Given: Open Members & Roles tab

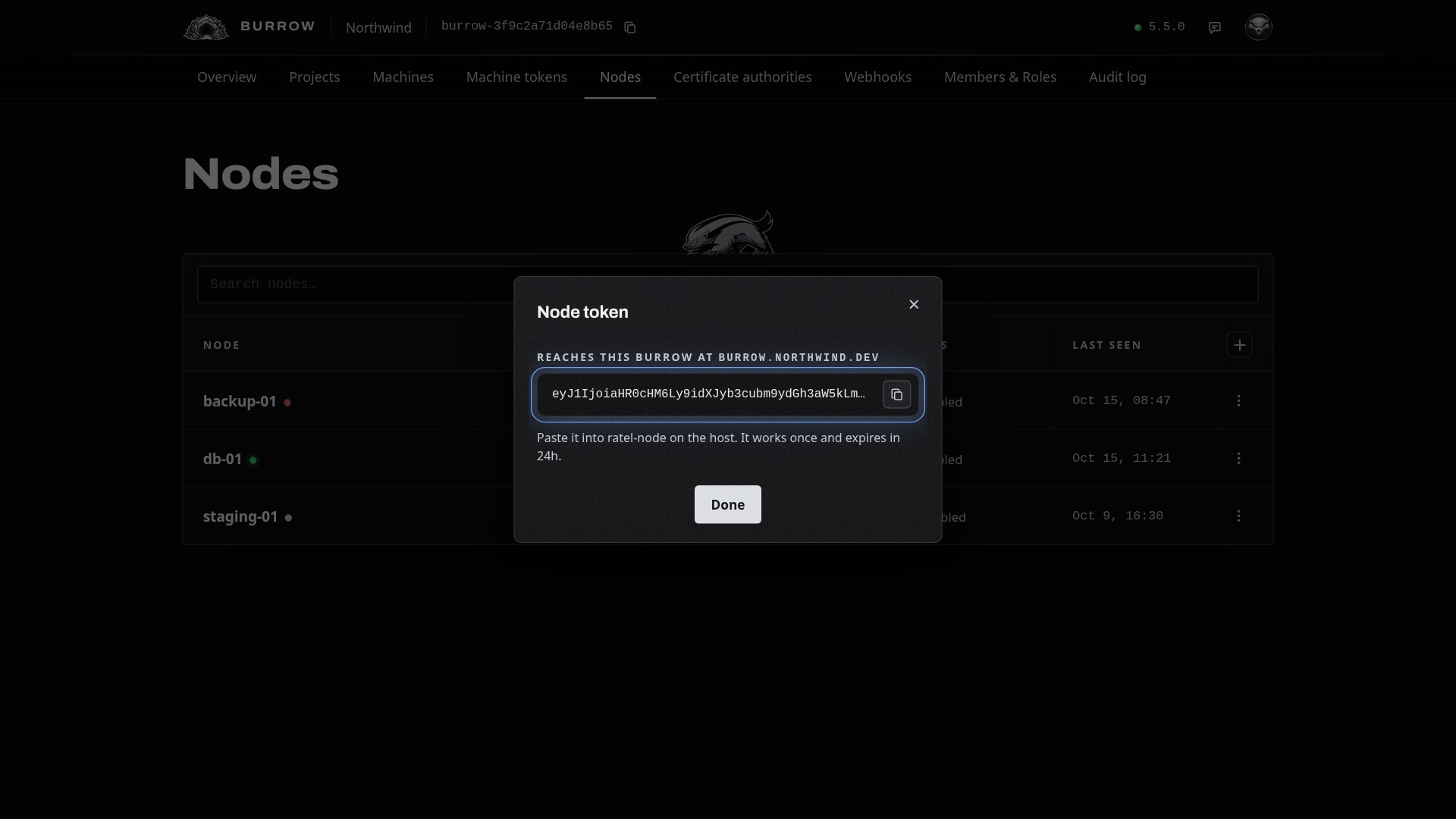Looking at the screenshot, I should click(999, 77).
